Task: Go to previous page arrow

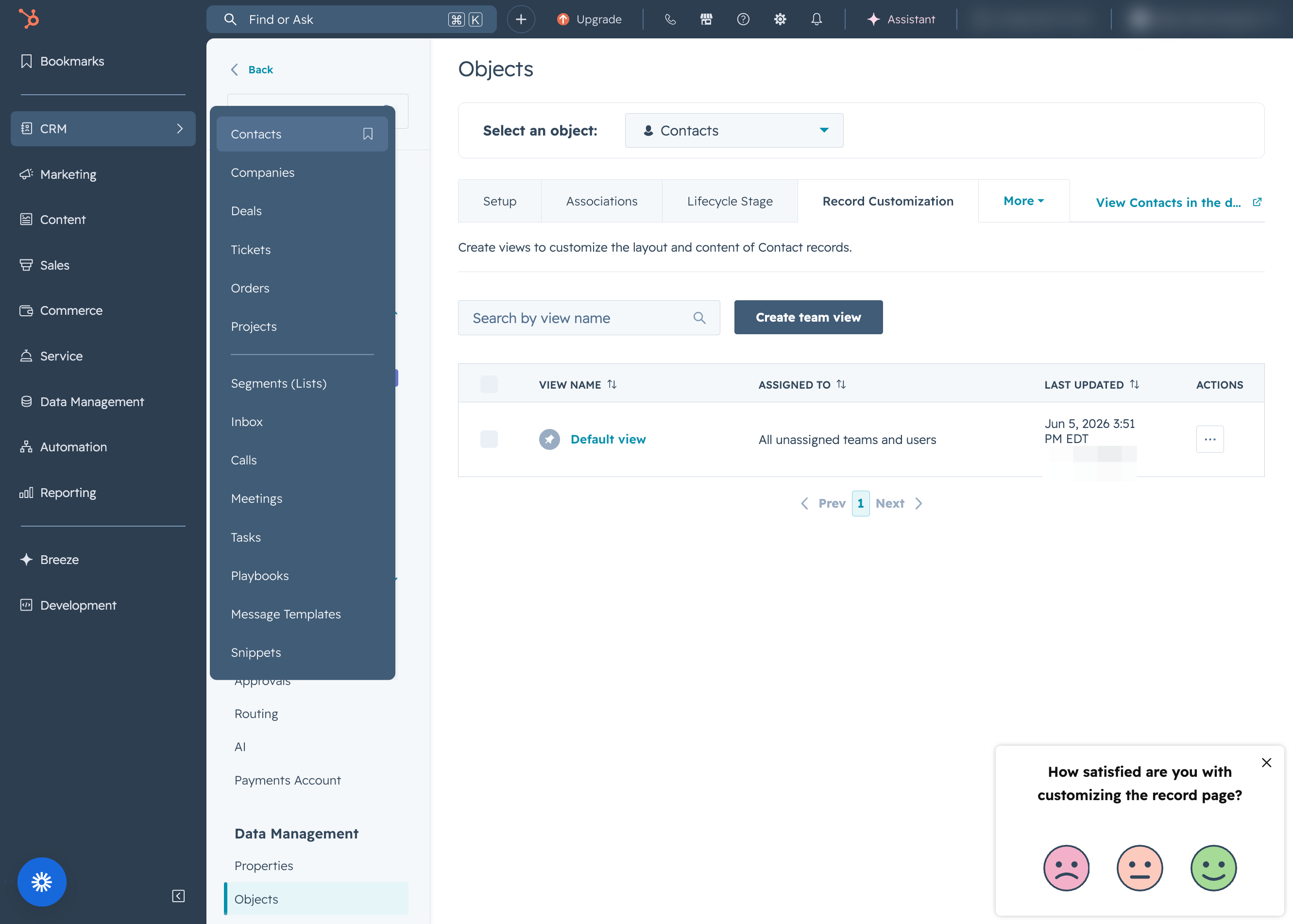Action: [805, 503]
